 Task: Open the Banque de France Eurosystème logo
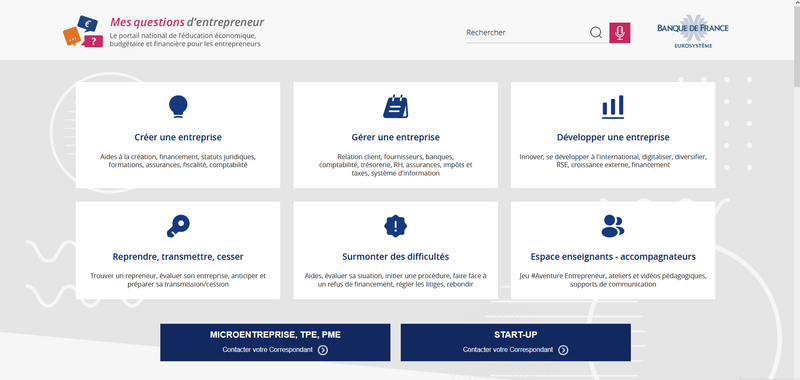[692, 32]
